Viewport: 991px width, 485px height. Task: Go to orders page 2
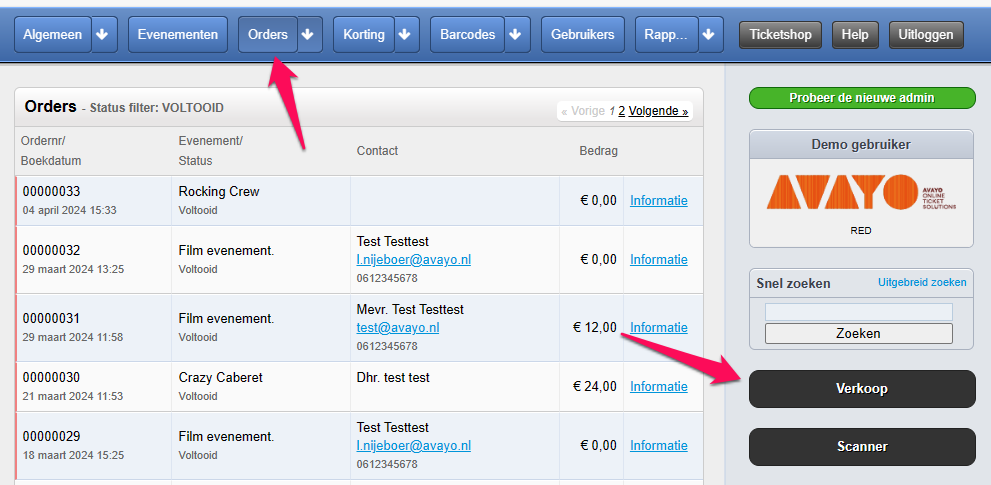(621, 111)
